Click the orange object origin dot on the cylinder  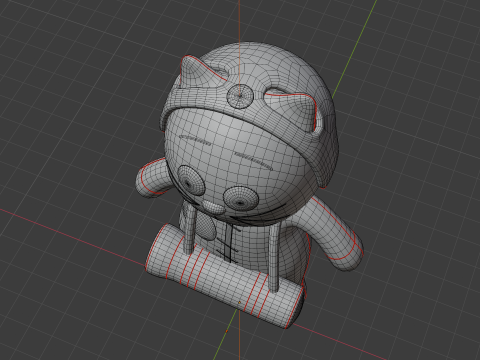[239, 302]
